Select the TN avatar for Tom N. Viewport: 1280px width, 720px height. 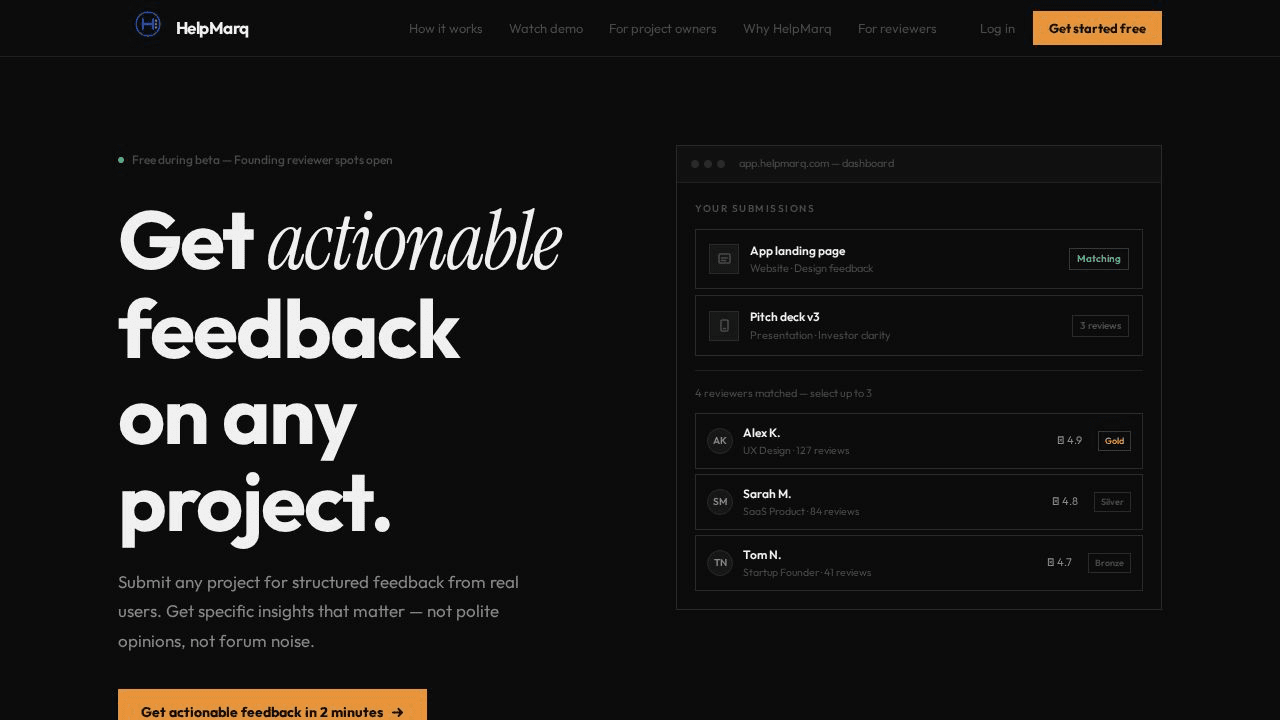click(720, 563)
